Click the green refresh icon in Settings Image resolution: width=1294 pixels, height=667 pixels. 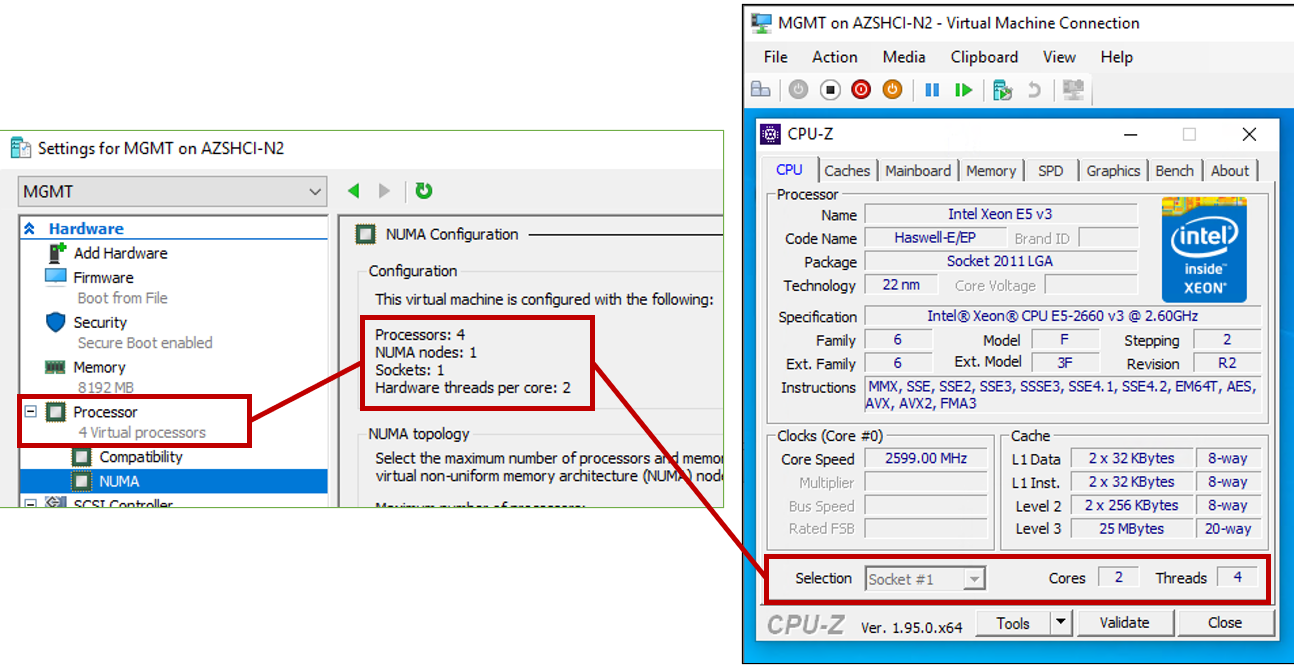pos(424,191)
